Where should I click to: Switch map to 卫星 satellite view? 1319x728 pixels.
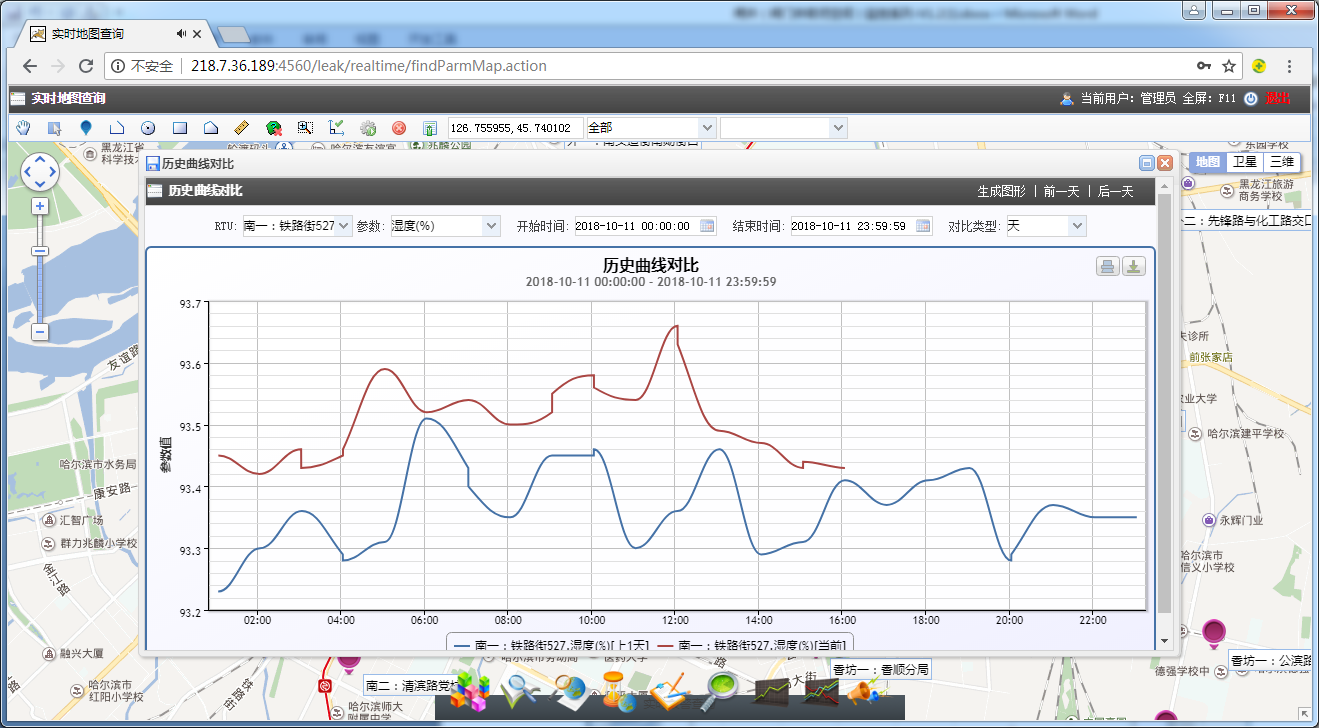[x=1244, y=162]
